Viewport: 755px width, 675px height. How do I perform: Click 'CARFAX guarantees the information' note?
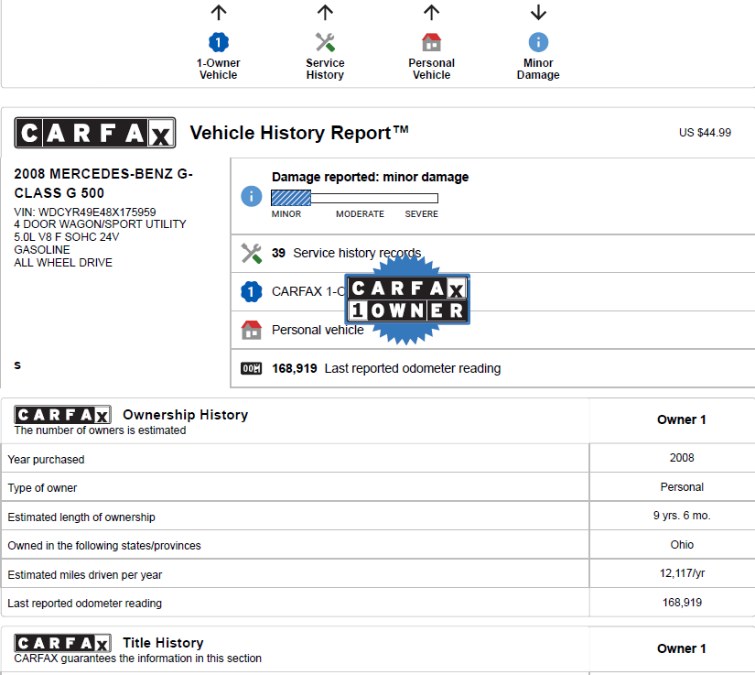(x=138, y=659)
